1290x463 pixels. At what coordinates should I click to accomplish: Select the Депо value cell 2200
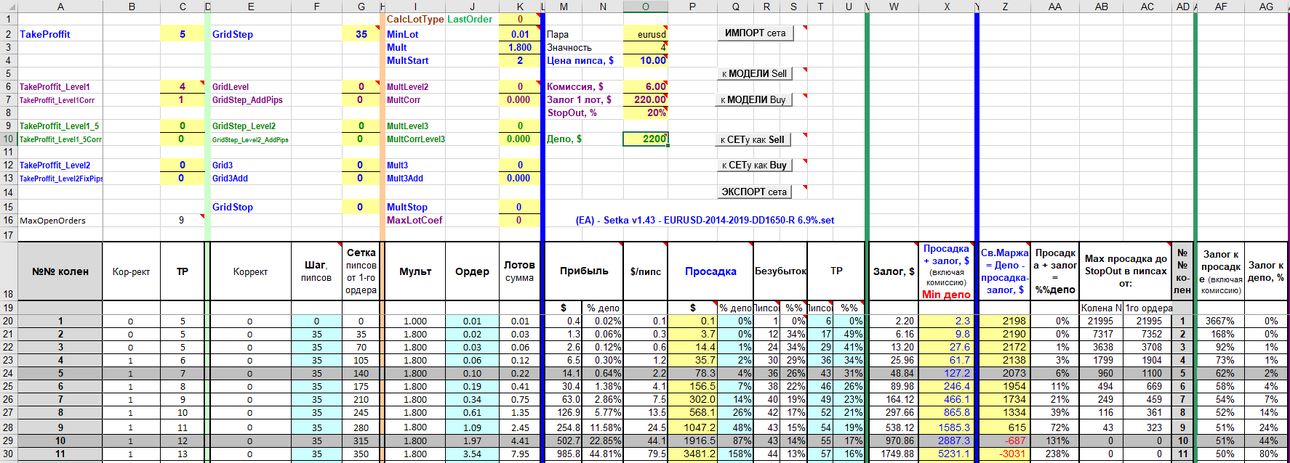tap(646, 139)
